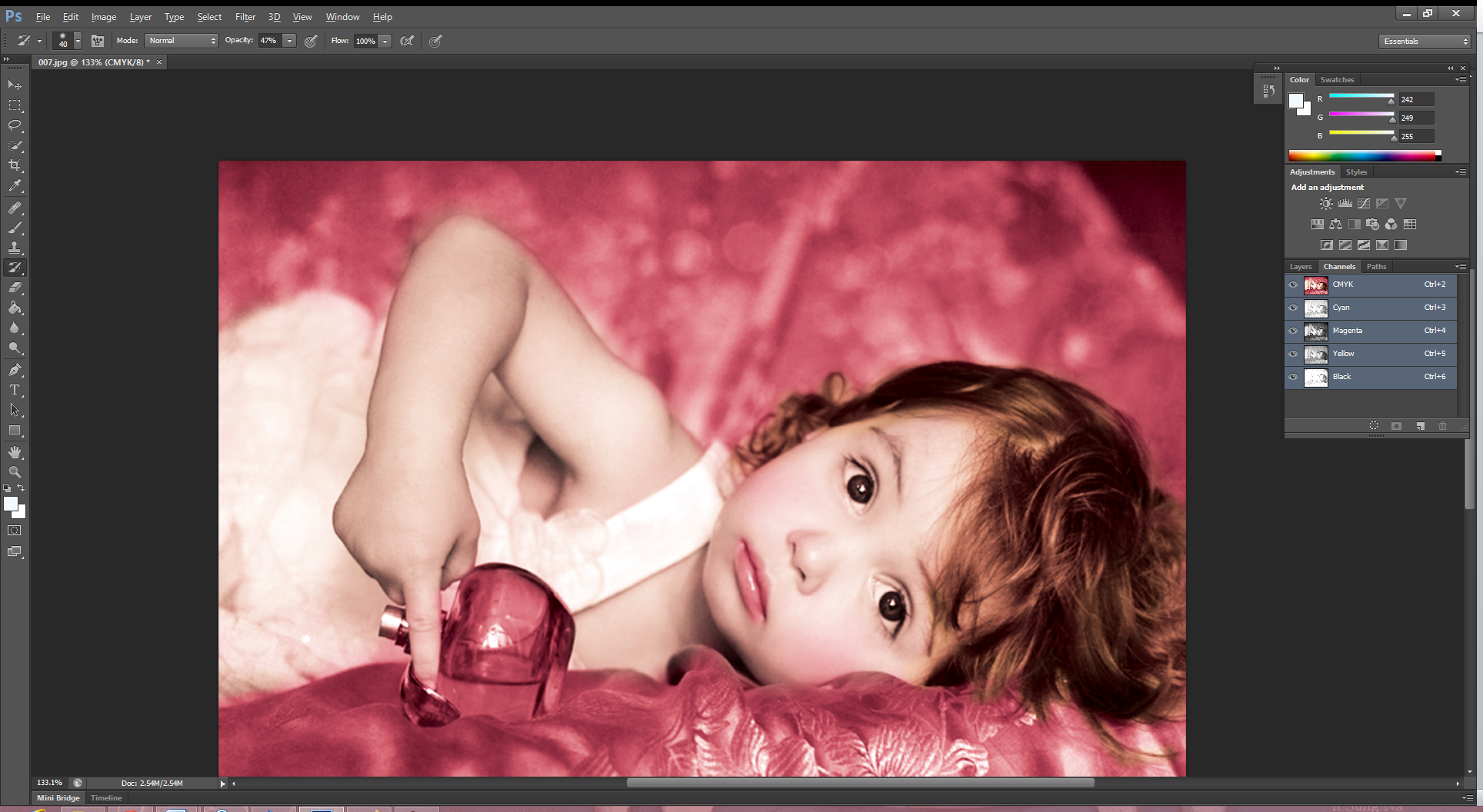The height and width of the screenshot is (812, 1483).
Task: Hide the CMYK composite channel
Action: [x=1293, y=285]
